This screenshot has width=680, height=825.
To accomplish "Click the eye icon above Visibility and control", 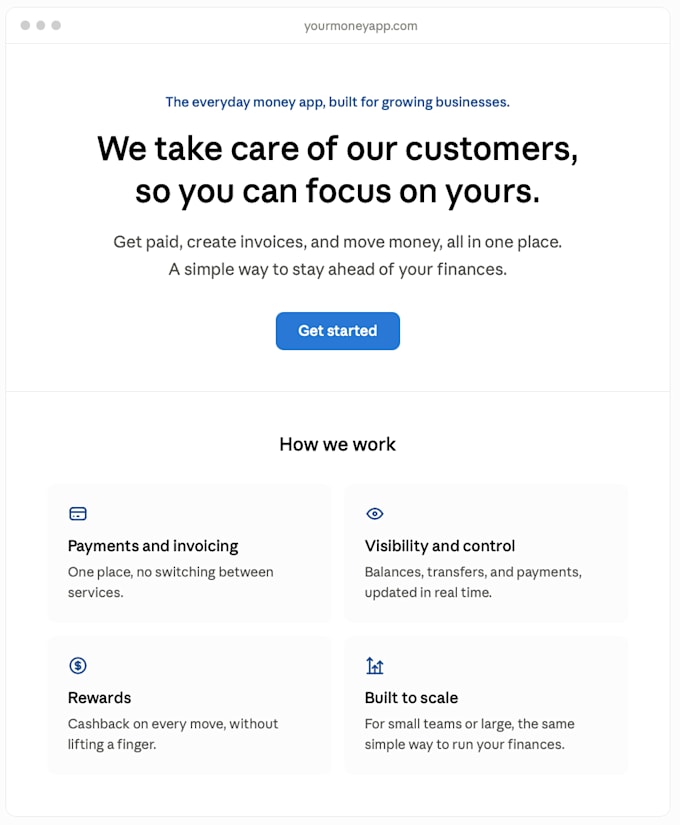I will click(375, 514).
